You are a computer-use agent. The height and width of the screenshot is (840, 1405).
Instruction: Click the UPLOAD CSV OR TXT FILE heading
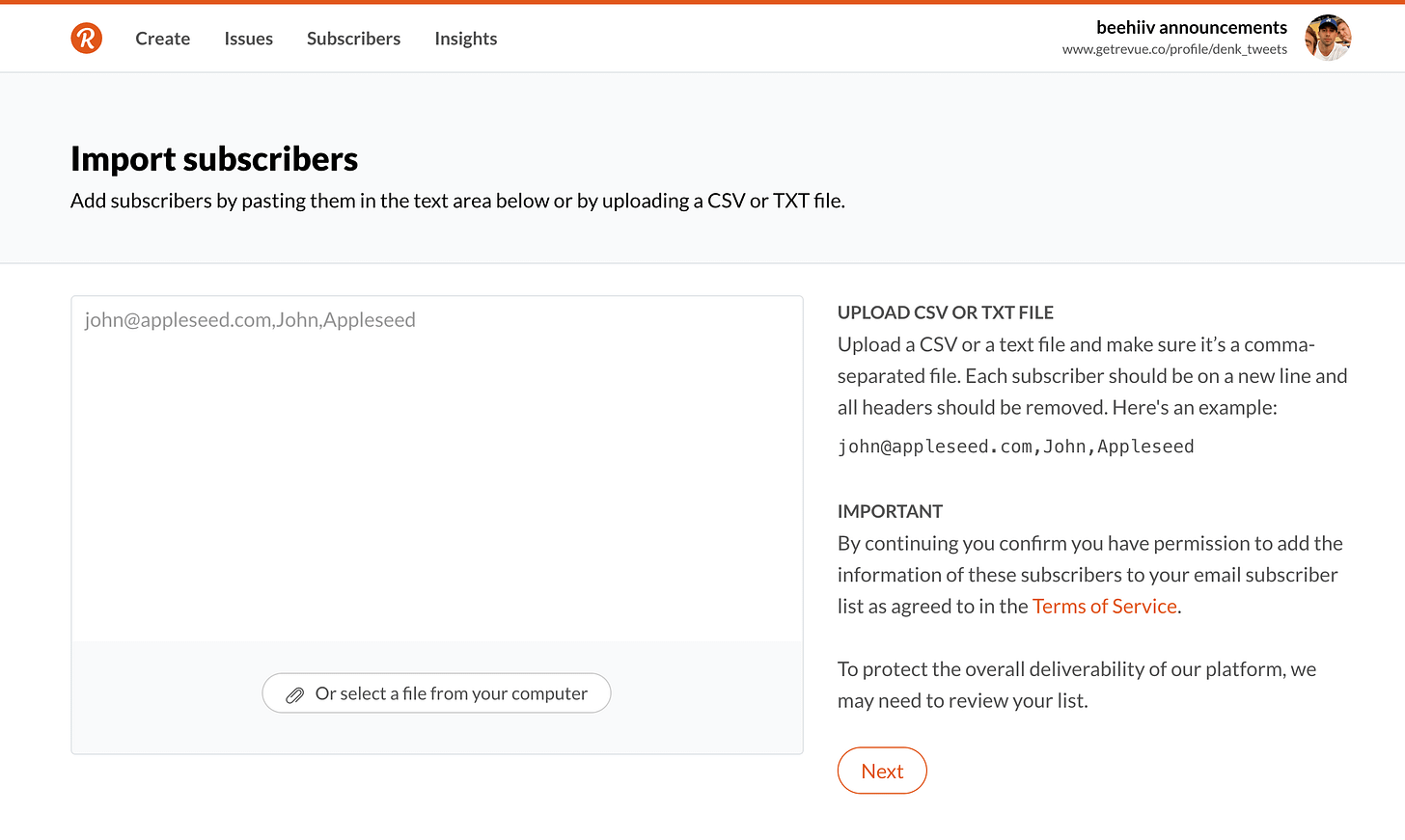[x=946, y=312]
